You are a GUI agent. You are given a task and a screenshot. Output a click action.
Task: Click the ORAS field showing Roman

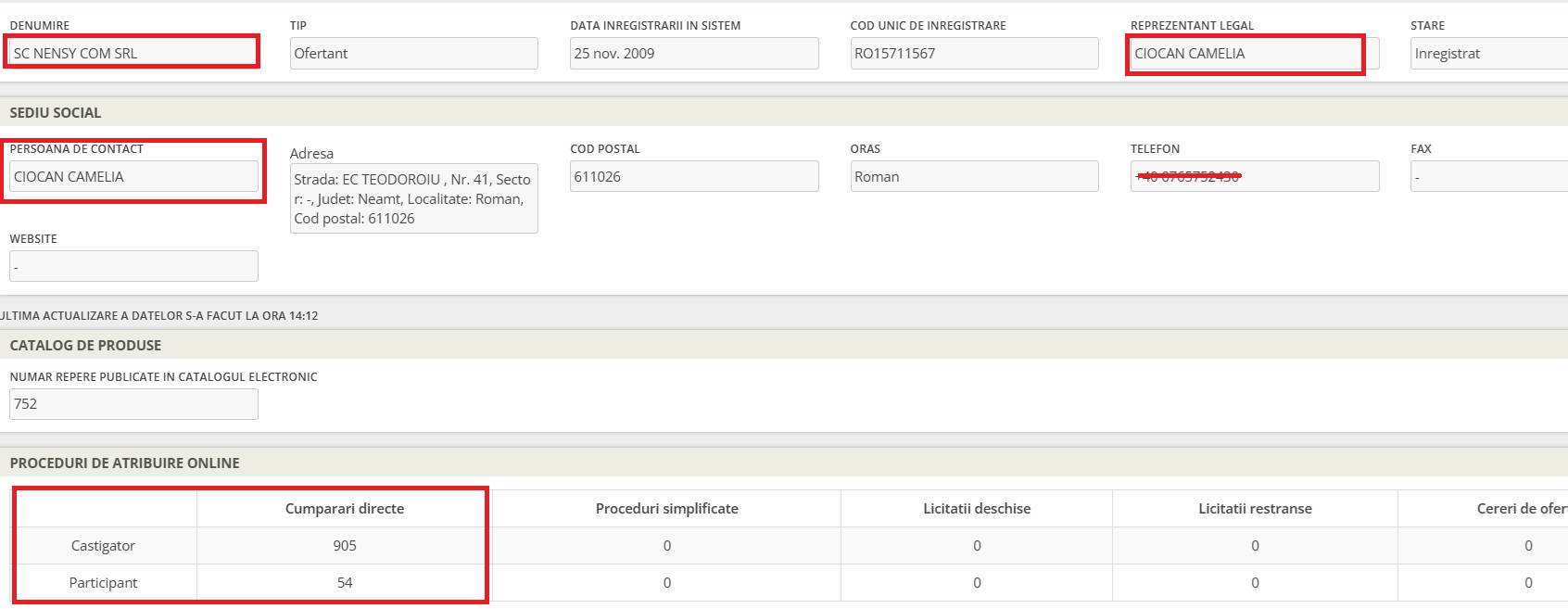974,176
